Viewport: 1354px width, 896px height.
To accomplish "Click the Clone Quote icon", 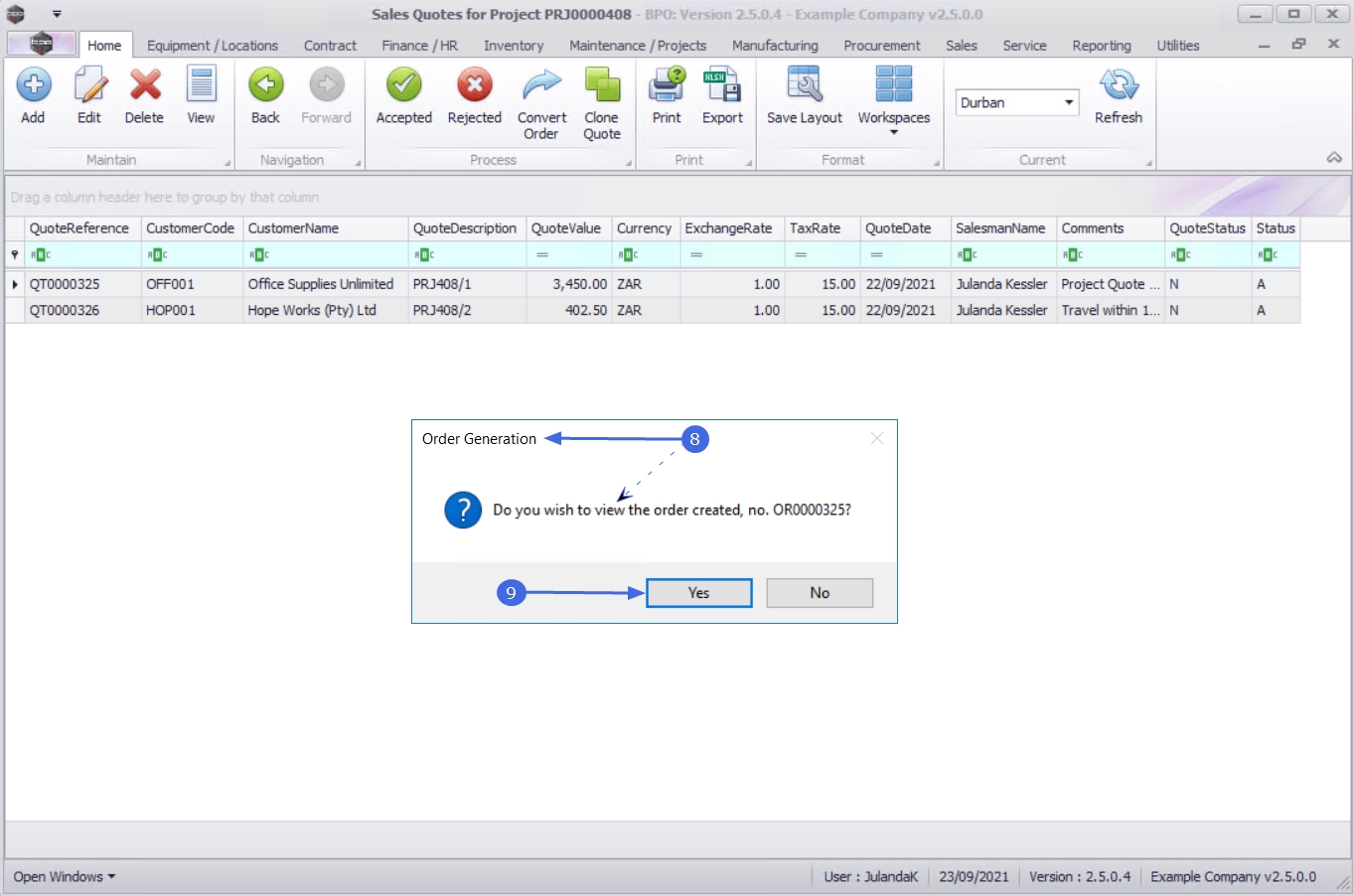I will coord(602,85).
